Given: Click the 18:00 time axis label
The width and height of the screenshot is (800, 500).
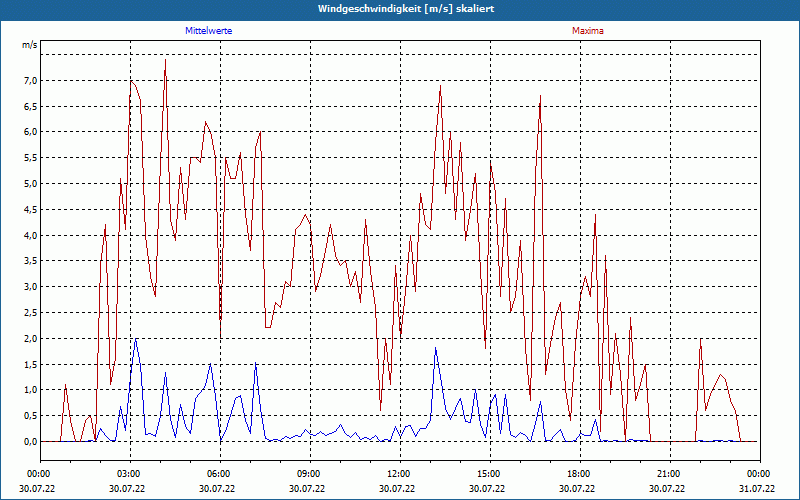Looking at the screenshot, I should coord(578,474).
